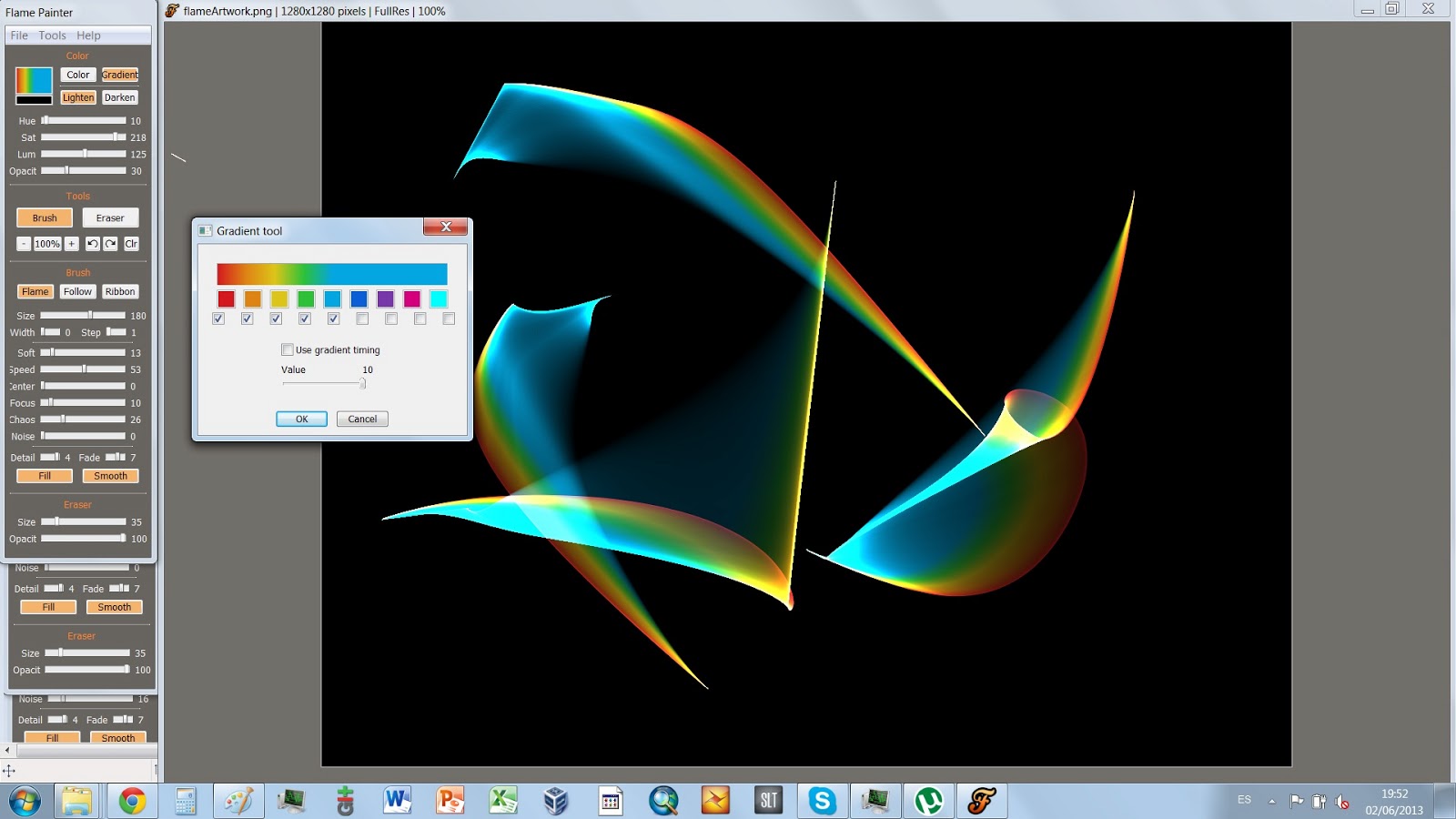1456x819 pixels.
Task: Click the Redo arrow icon in Tools
Action: click(110, 244)
